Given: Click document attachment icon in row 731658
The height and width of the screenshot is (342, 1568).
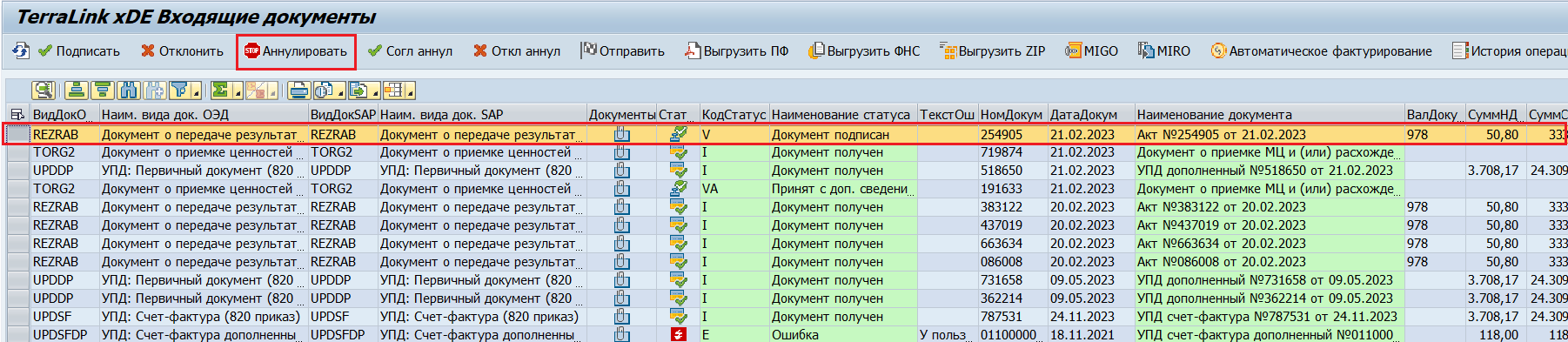Looking at the screenshot, I should pyautogui.click(x=621, y=280).
